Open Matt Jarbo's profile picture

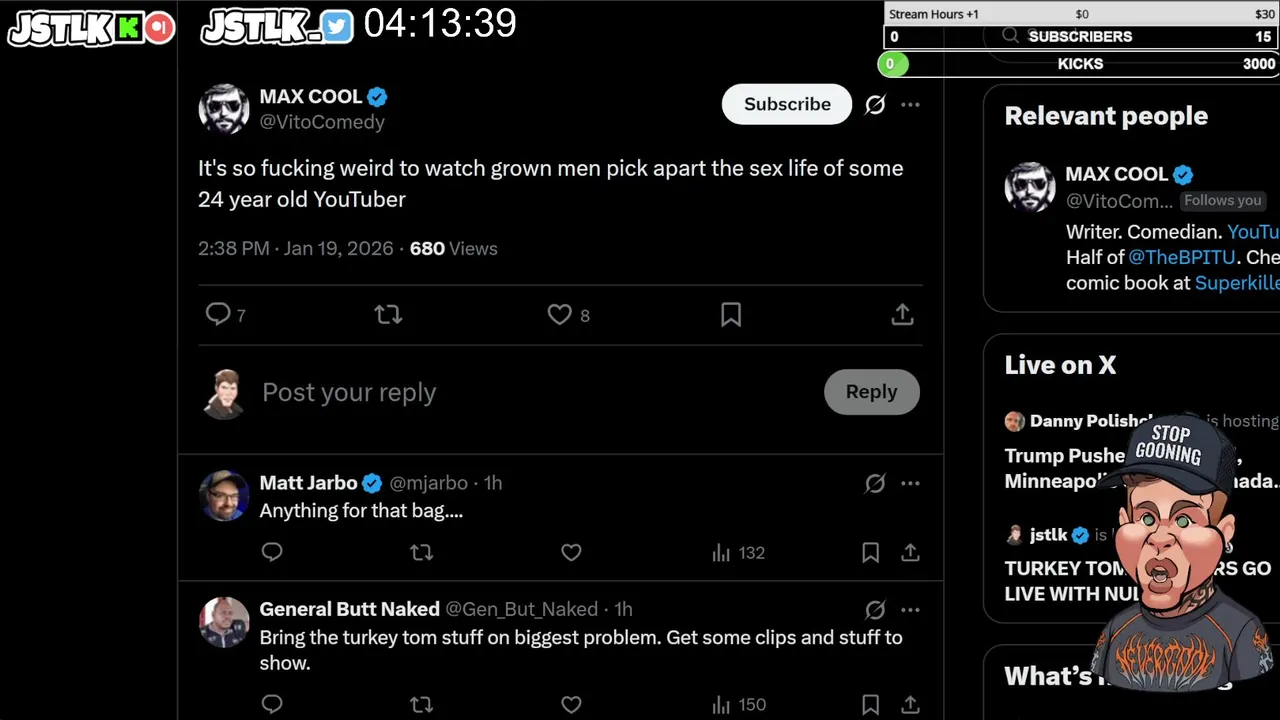224,496
